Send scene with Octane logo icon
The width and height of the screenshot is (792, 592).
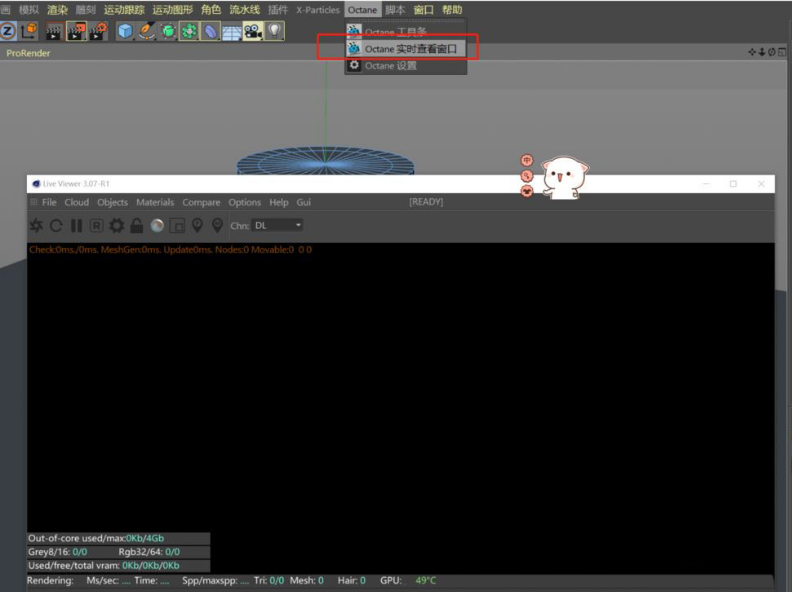36,225
